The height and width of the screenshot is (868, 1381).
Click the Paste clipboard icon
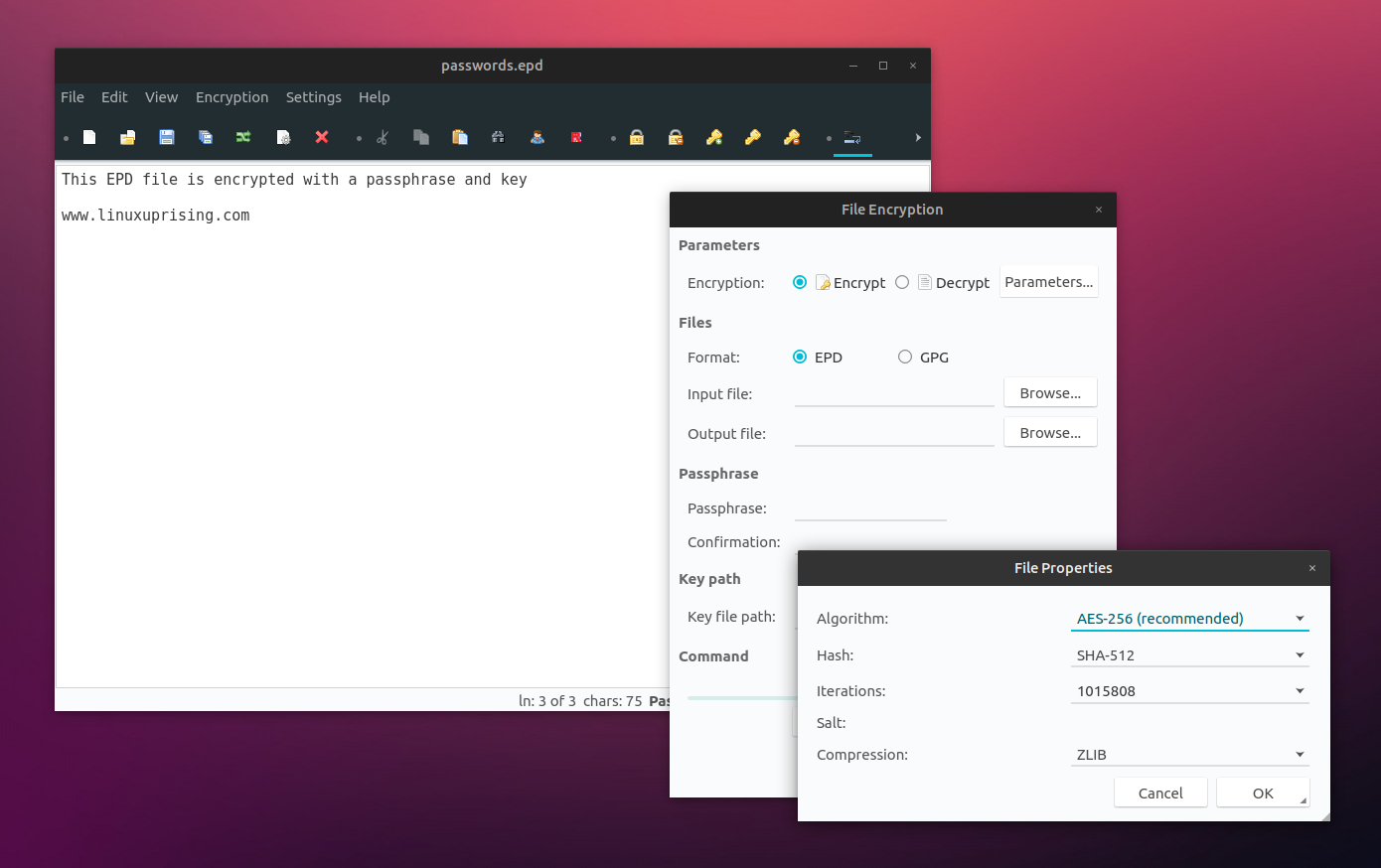(460, 137)
